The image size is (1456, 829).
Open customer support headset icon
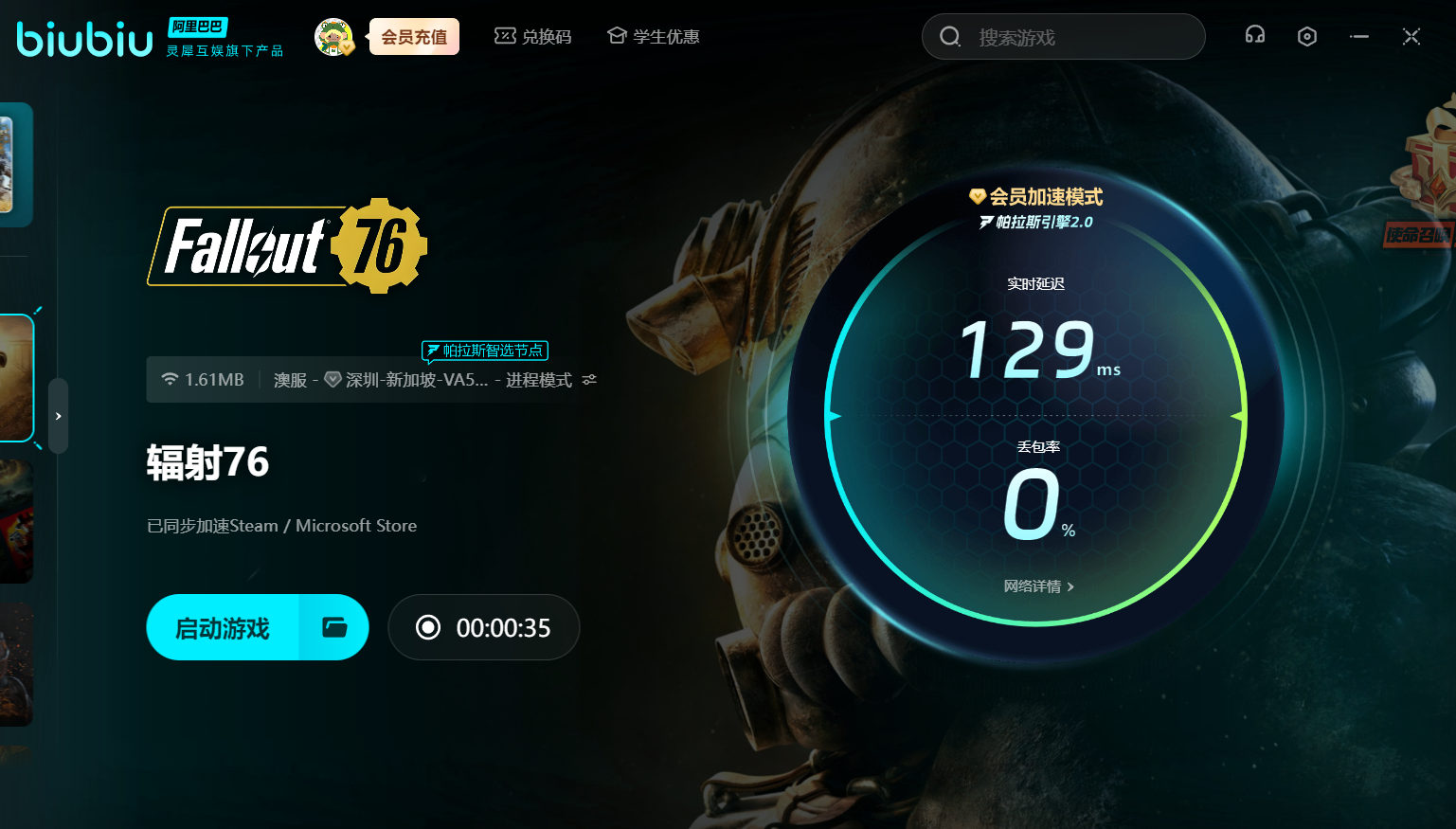coord(1254,36)
